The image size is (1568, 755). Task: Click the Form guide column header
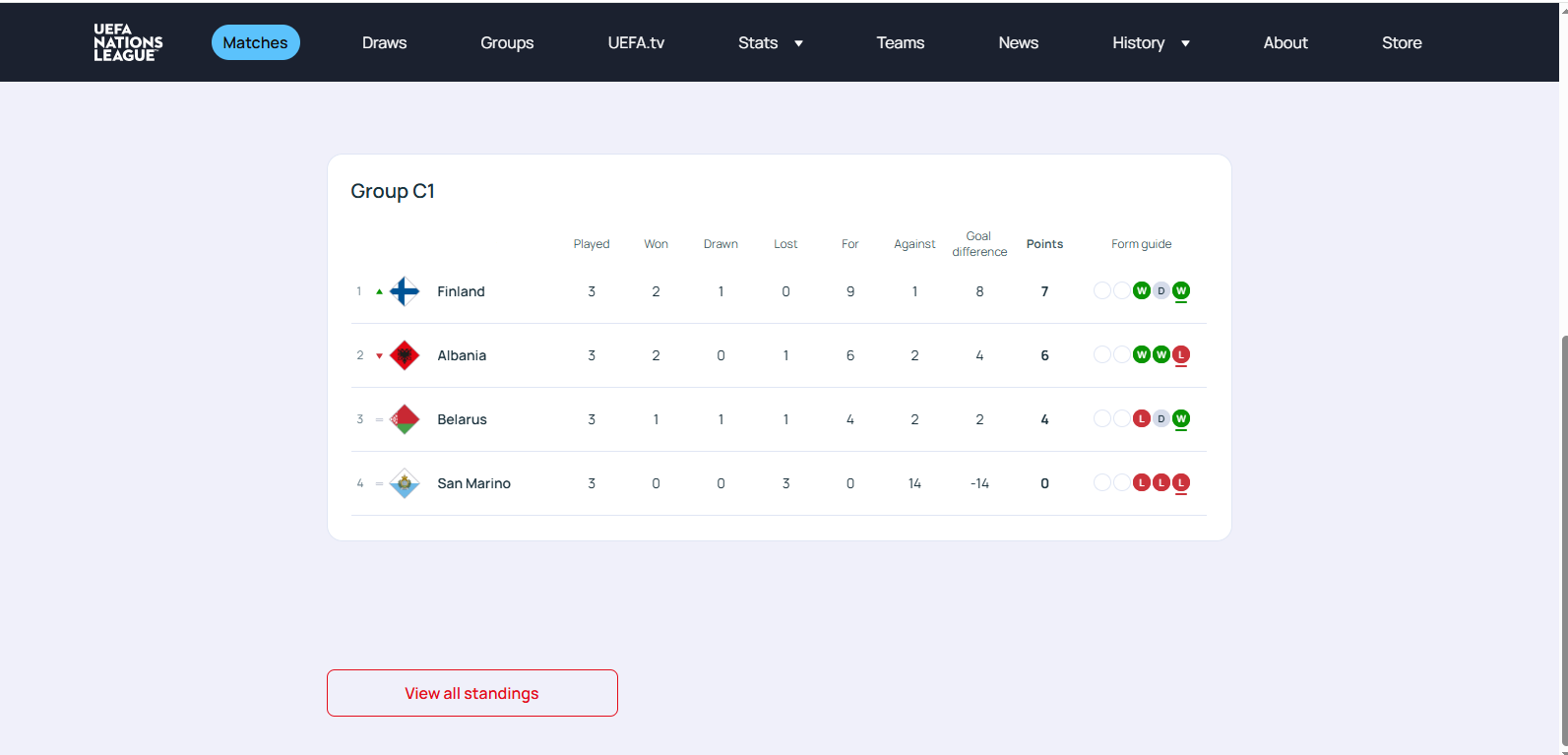click(x=1142, y=244)
